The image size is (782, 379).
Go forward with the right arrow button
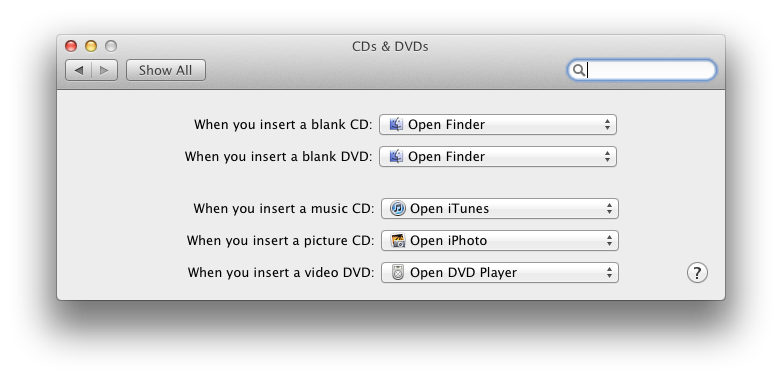(x=104, y=70)
